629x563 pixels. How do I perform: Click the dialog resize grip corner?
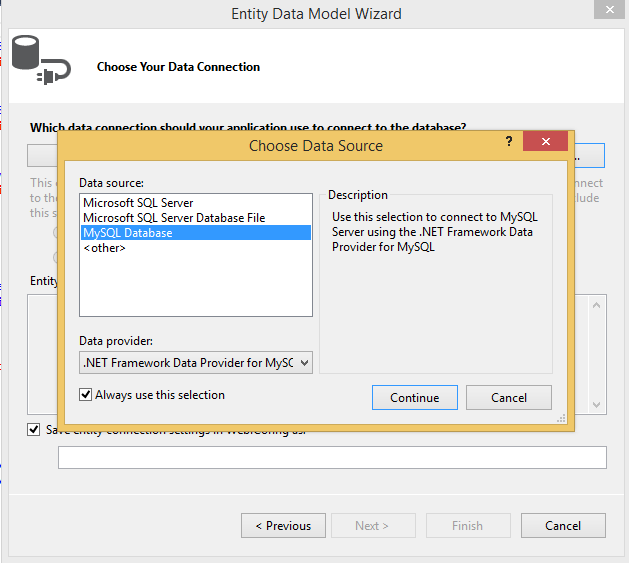point(561,418)
